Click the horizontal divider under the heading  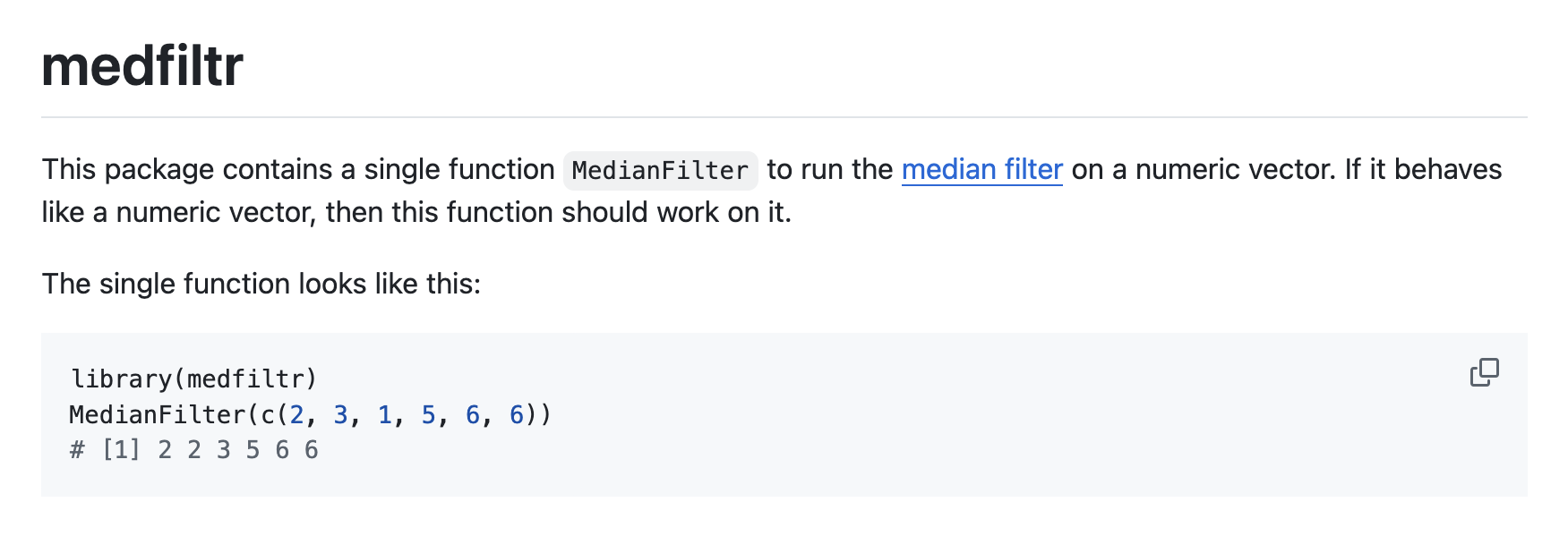pyautogui.click(x=784, y=115)
